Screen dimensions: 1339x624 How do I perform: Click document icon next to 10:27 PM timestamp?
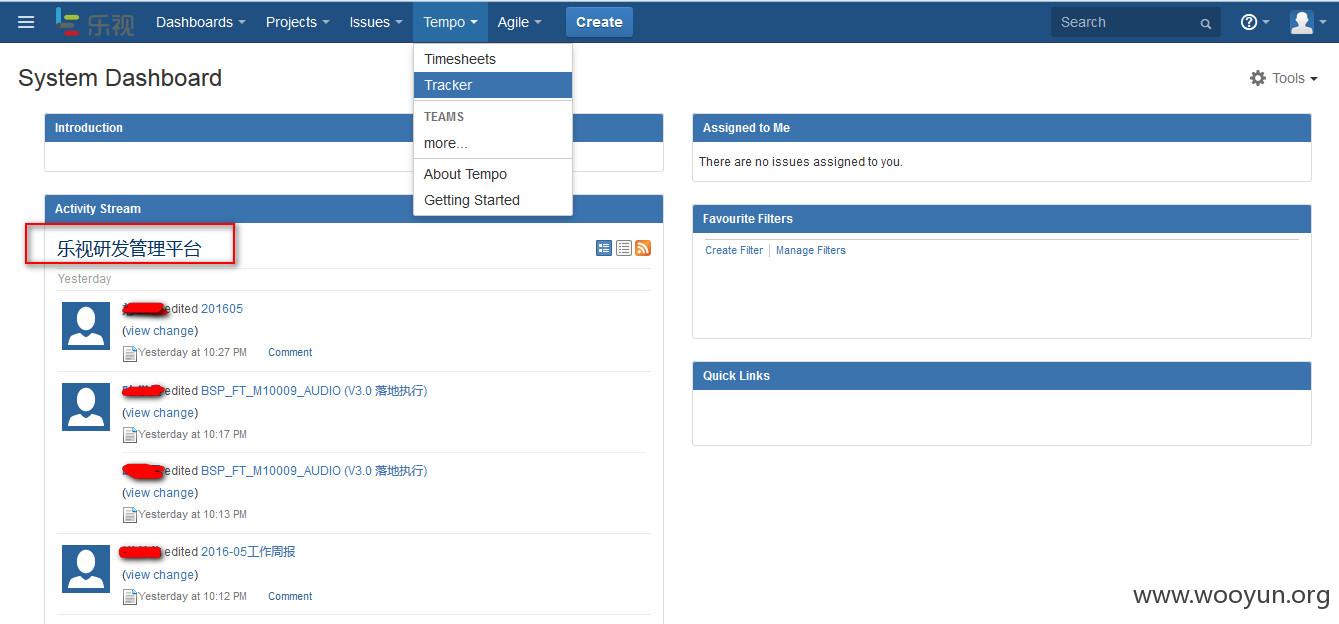pyautogui.click(x=130, y=353)
